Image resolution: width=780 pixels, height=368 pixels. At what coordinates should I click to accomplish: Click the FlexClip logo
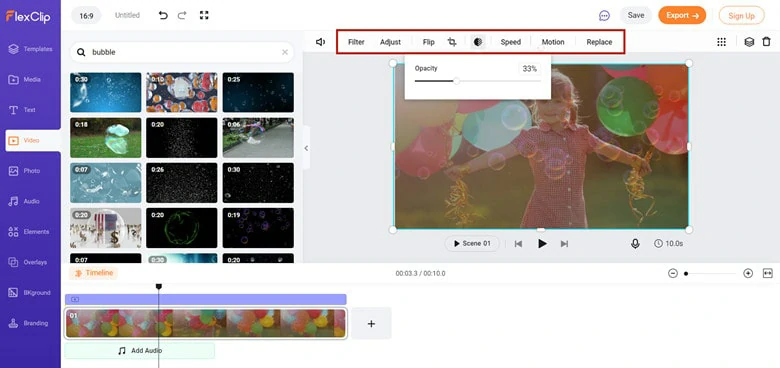tap(28, 16)
